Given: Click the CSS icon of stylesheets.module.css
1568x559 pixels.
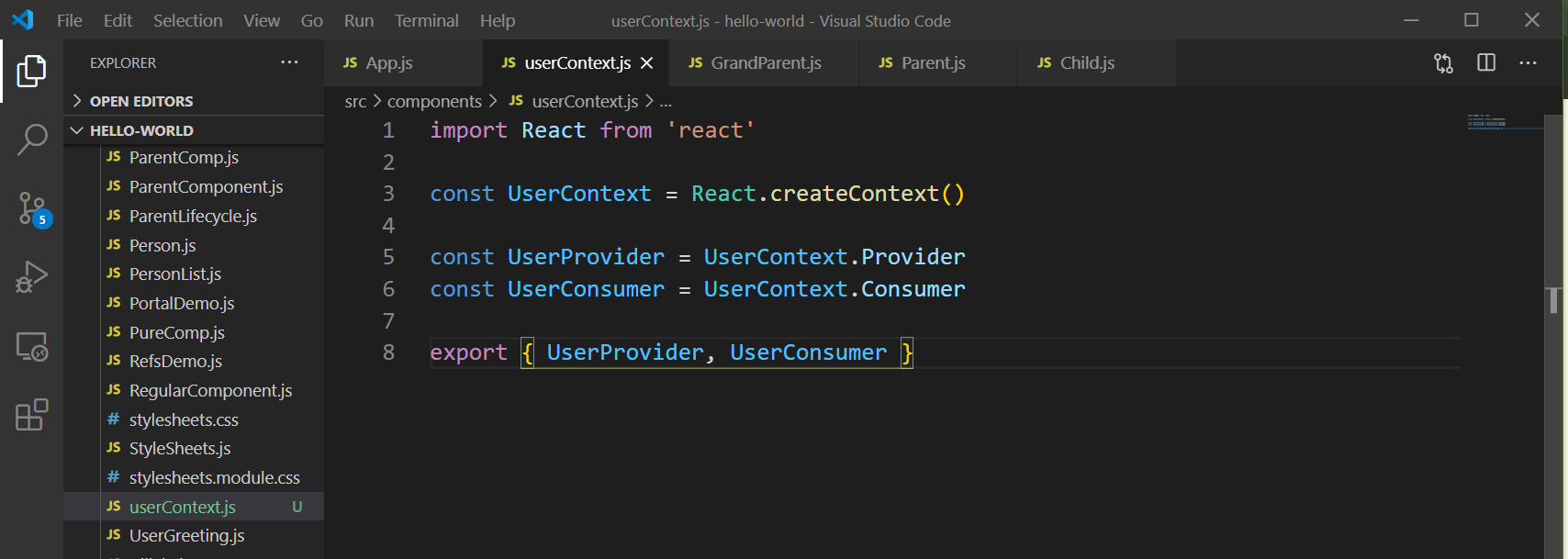Looking at the screenshot, I should 114,477.
